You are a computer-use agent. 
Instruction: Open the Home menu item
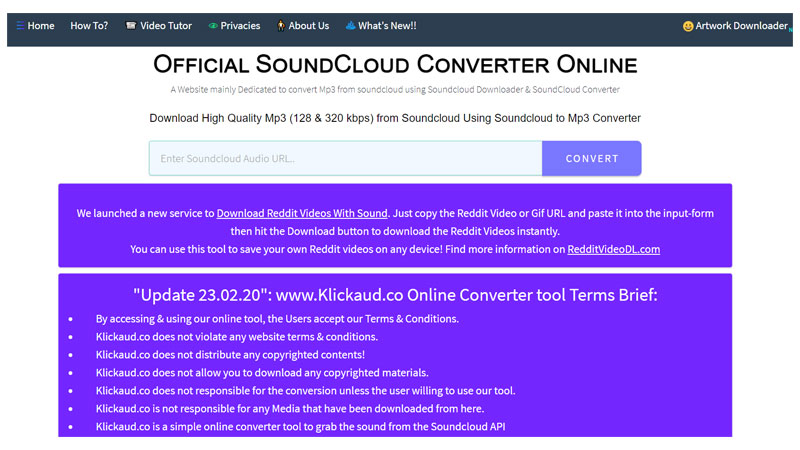click(x=41, y=26)
